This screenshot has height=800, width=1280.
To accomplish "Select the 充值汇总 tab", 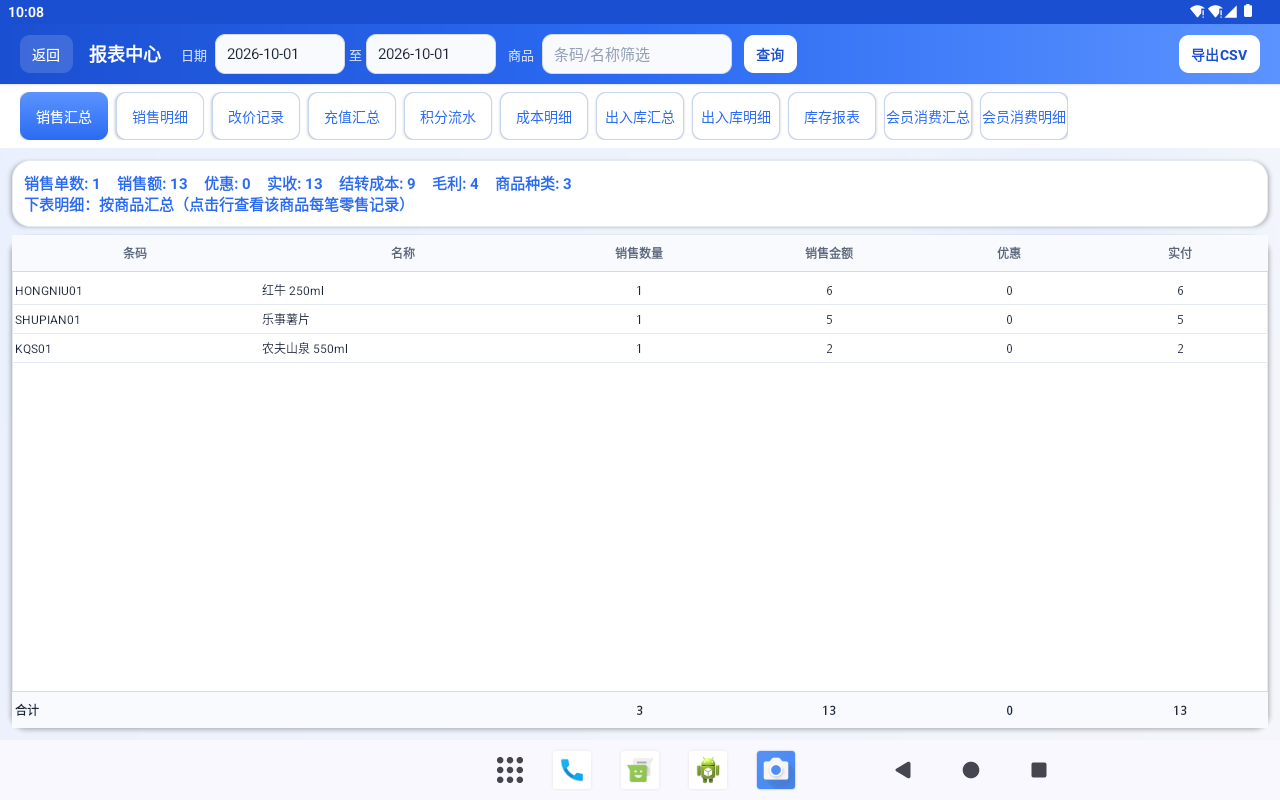I will (x=352, y=117).
